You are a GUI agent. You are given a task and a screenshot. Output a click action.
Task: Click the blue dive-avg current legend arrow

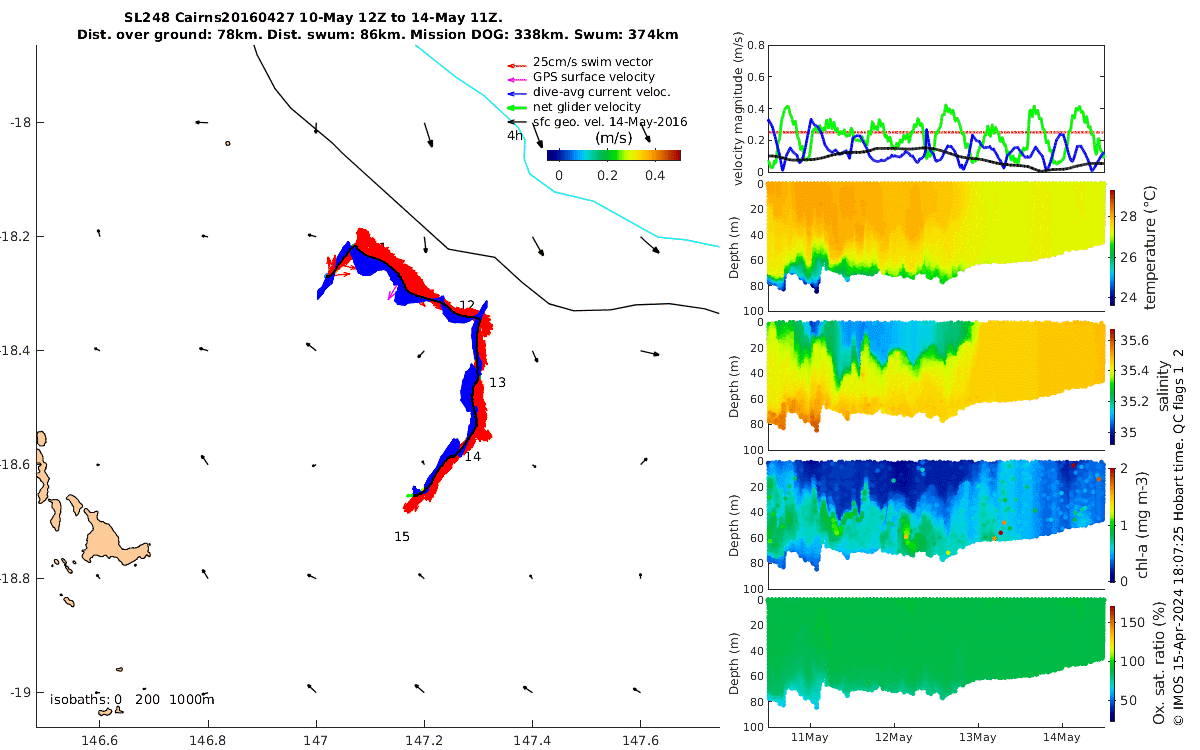[517, 92]
